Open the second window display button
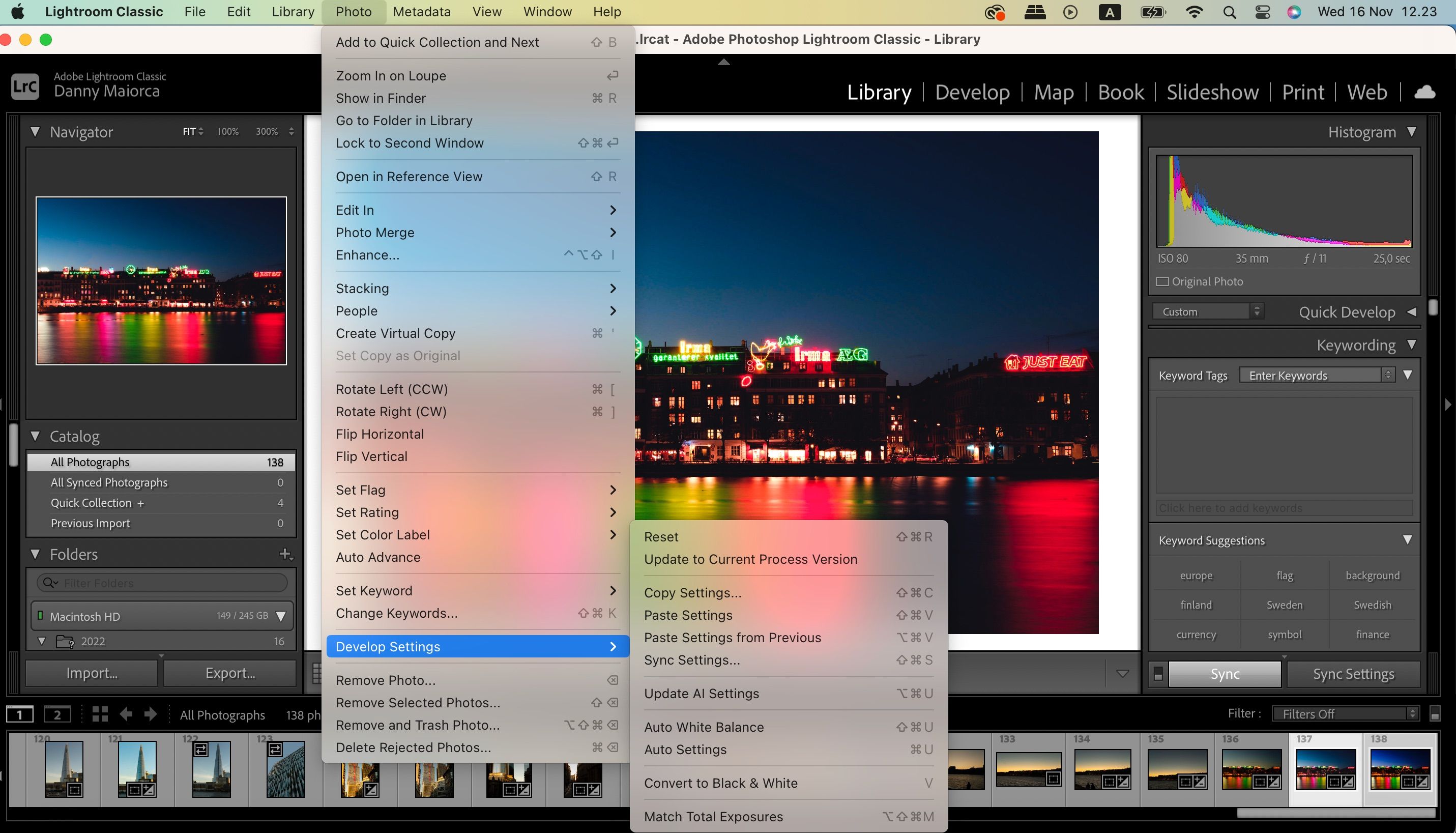Screen dimensions: 1456x833 point(57,714)
